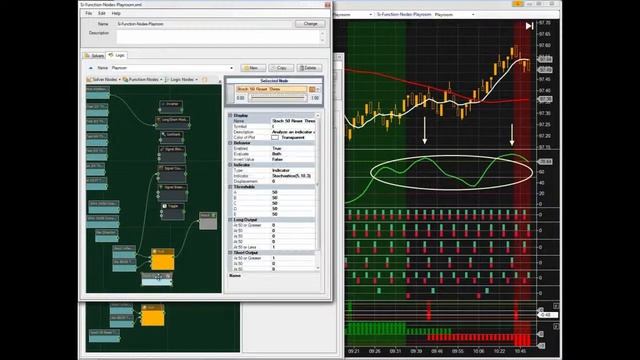Select threshold A value 50
Screen dimensions: 640x360
click(293, 192)
